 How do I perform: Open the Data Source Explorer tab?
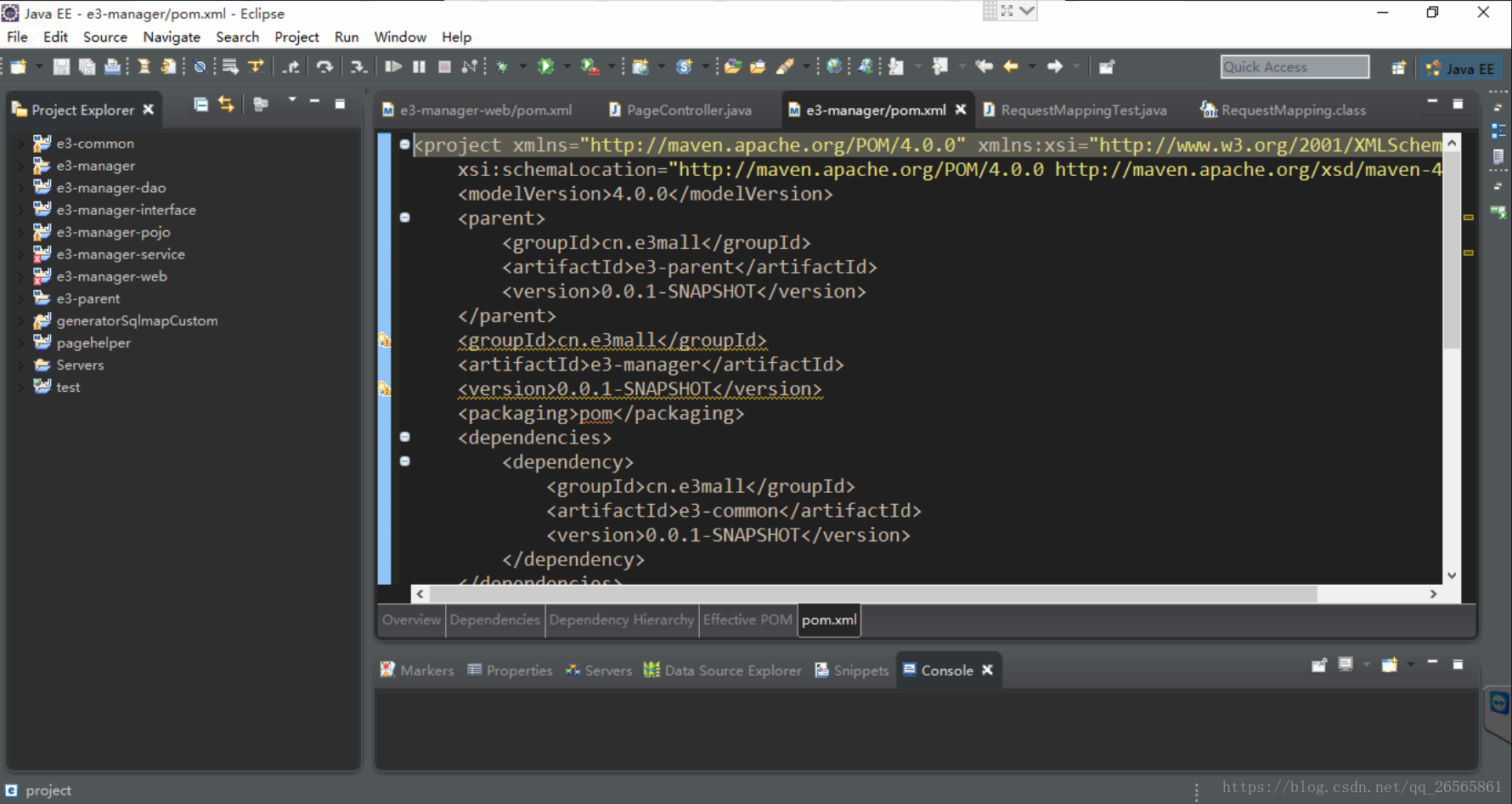tap(723, 670)
